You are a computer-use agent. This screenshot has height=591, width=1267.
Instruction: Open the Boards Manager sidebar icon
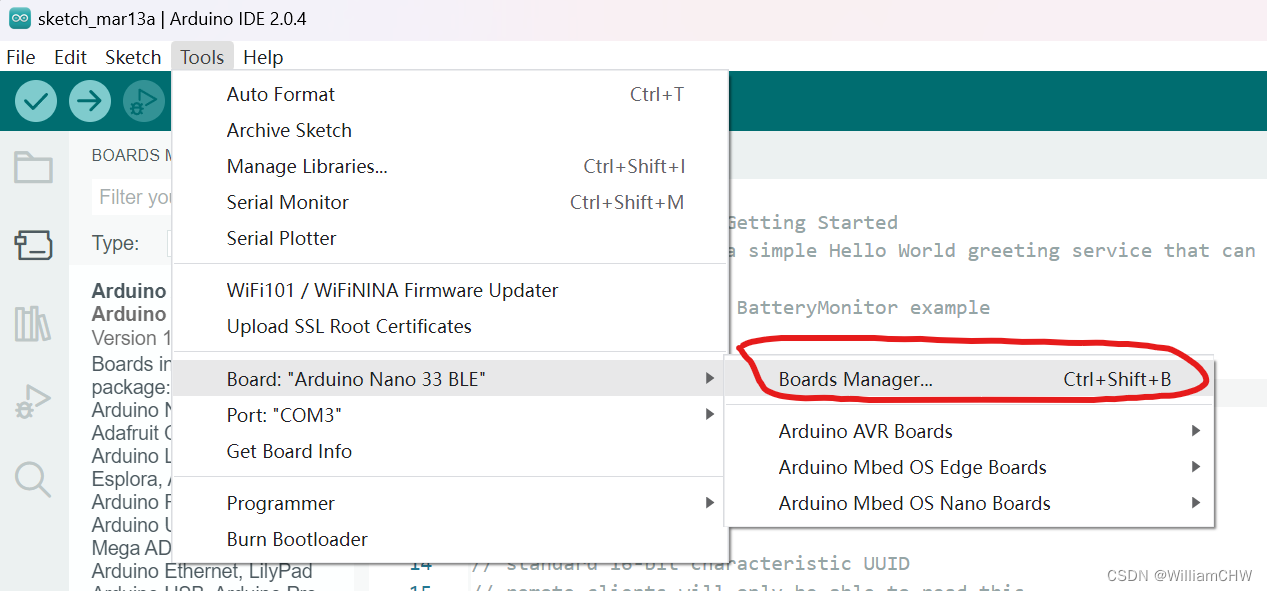33,245
